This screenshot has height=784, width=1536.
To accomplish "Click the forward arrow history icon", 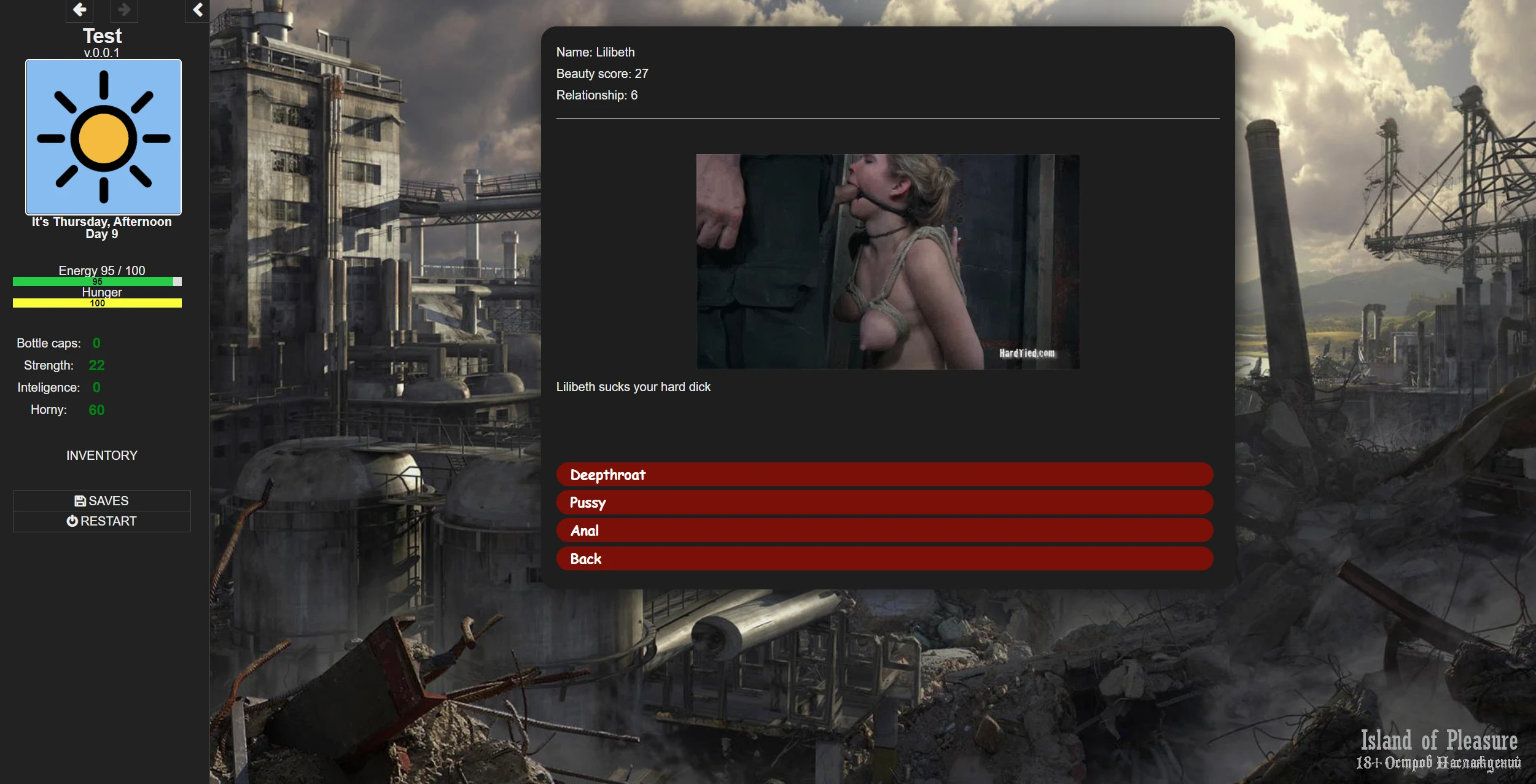I will click(x=124, y=10).
